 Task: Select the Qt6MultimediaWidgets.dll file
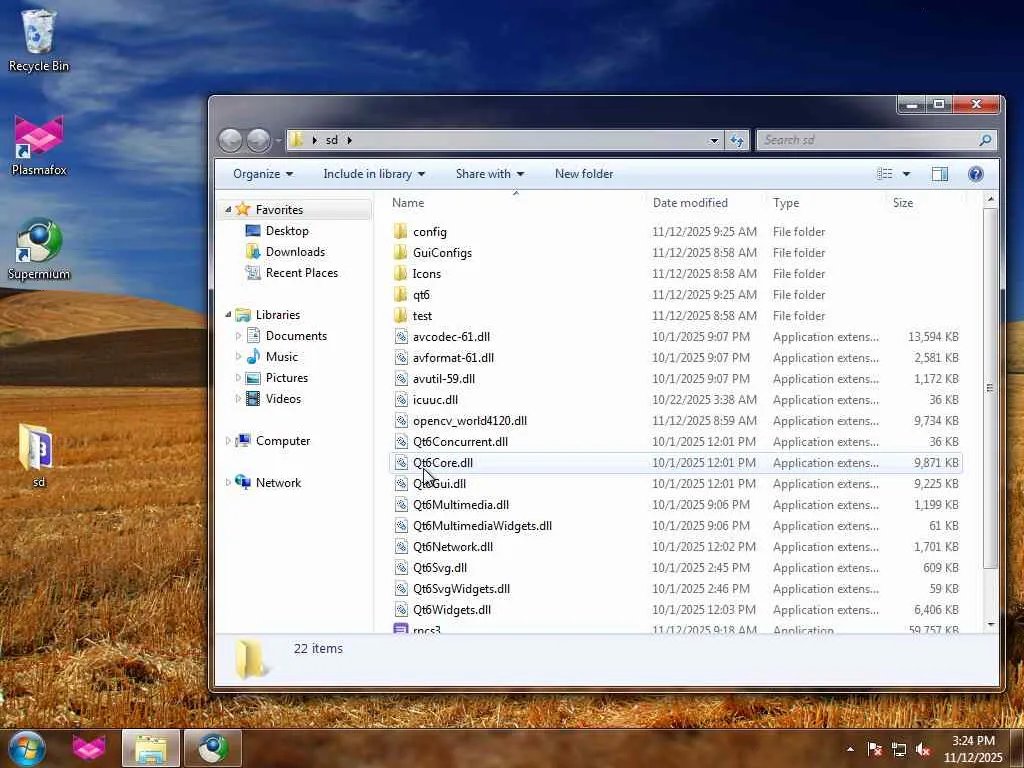[x=676, y=526]
